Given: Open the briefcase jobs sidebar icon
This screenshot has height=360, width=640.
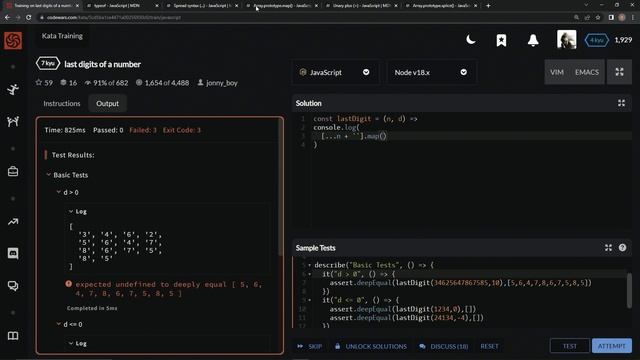Looking at the screenshot, I should 13,171.
